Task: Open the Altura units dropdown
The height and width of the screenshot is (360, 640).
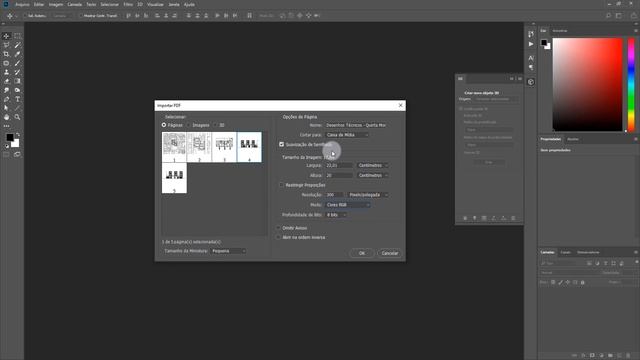Action: [373, 175]
